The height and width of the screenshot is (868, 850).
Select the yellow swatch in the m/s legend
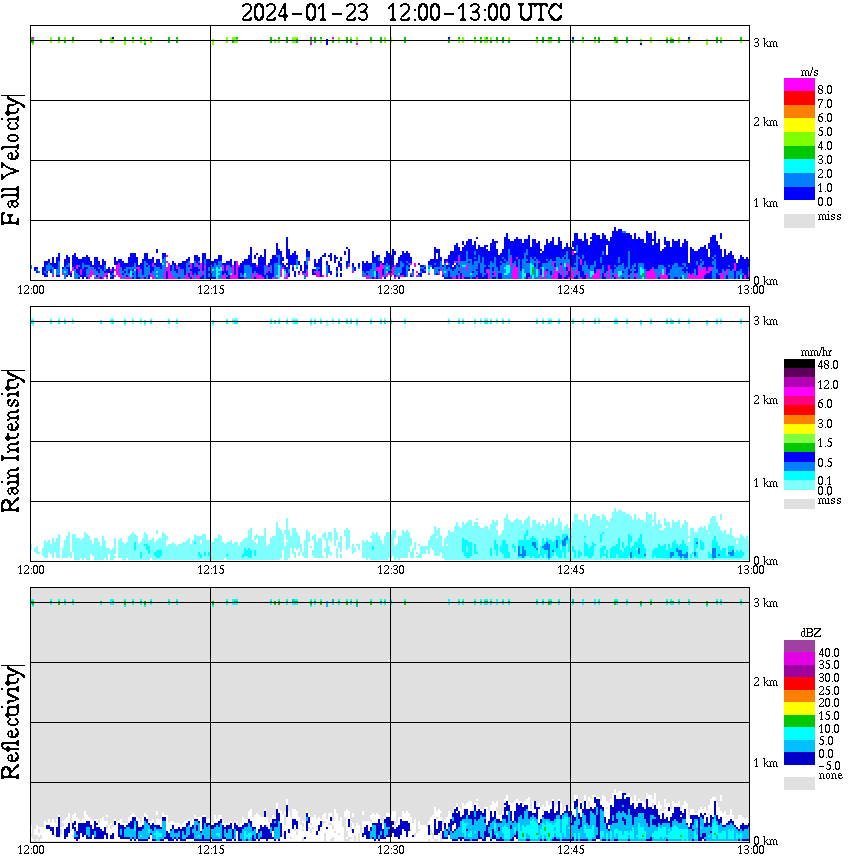[799, 126]
